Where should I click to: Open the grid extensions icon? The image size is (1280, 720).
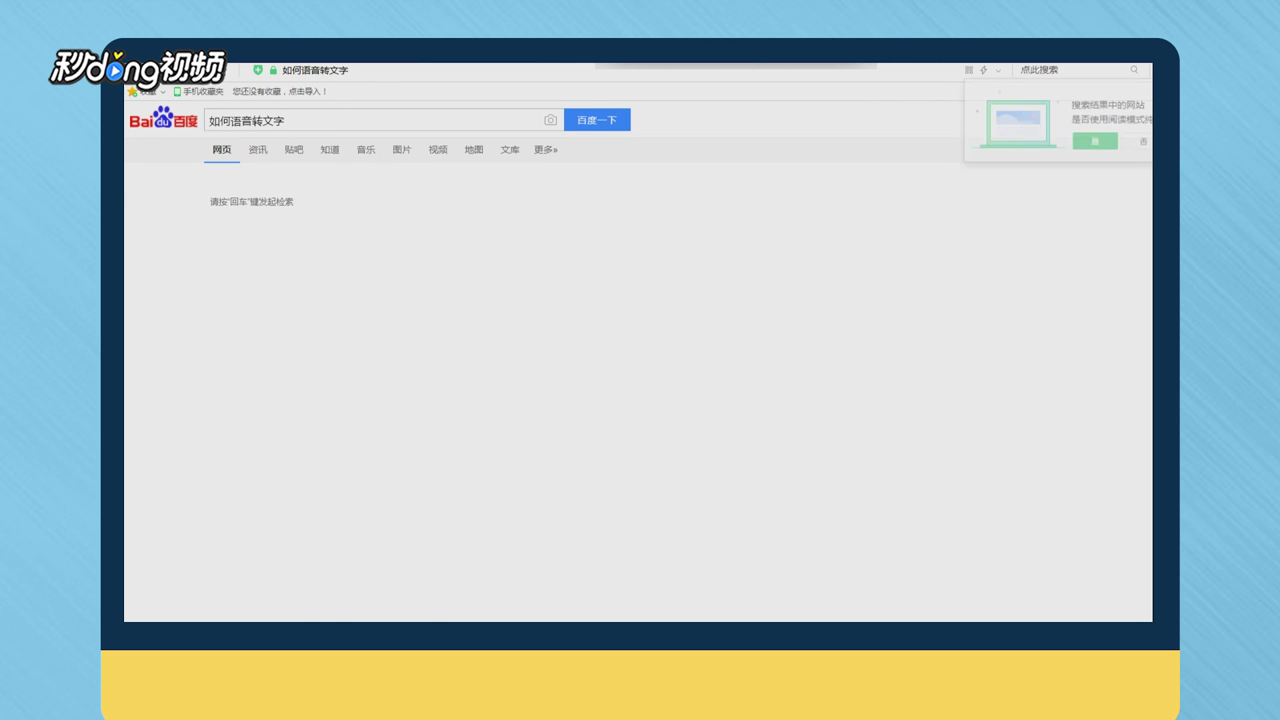pyautogui.click(x=969, y=70)
